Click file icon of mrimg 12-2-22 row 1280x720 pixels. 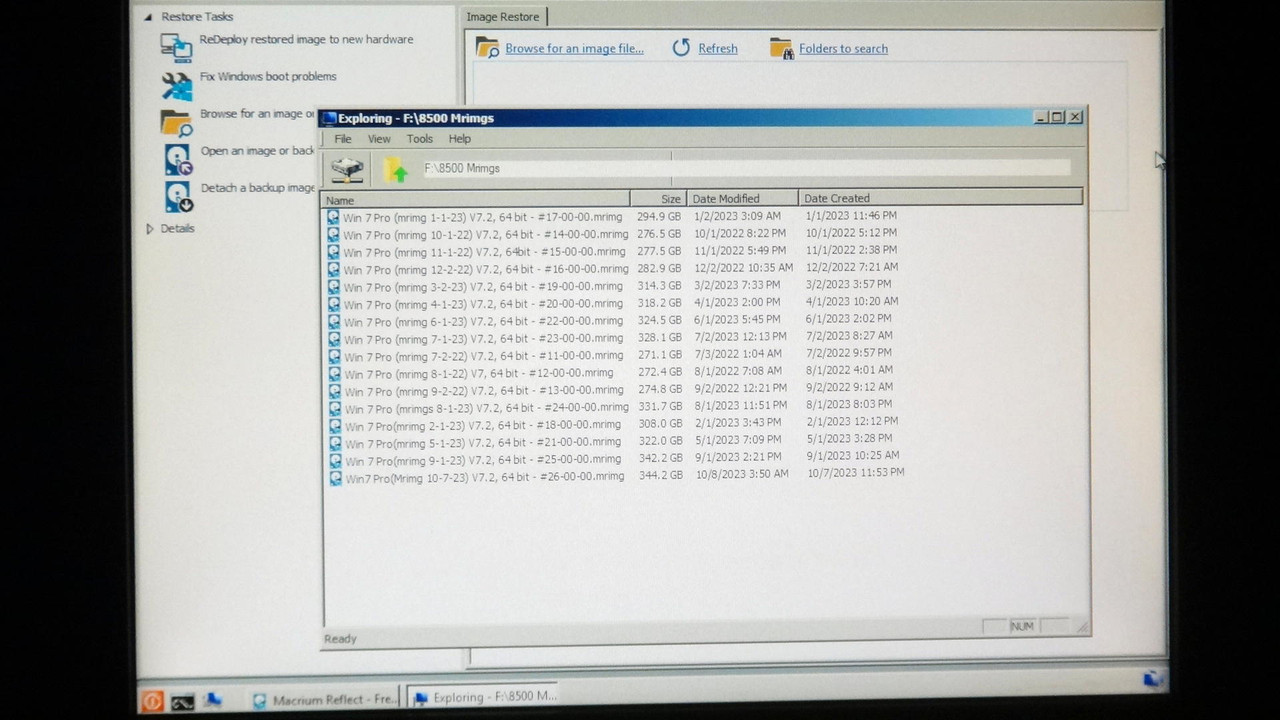pos(334,269)
